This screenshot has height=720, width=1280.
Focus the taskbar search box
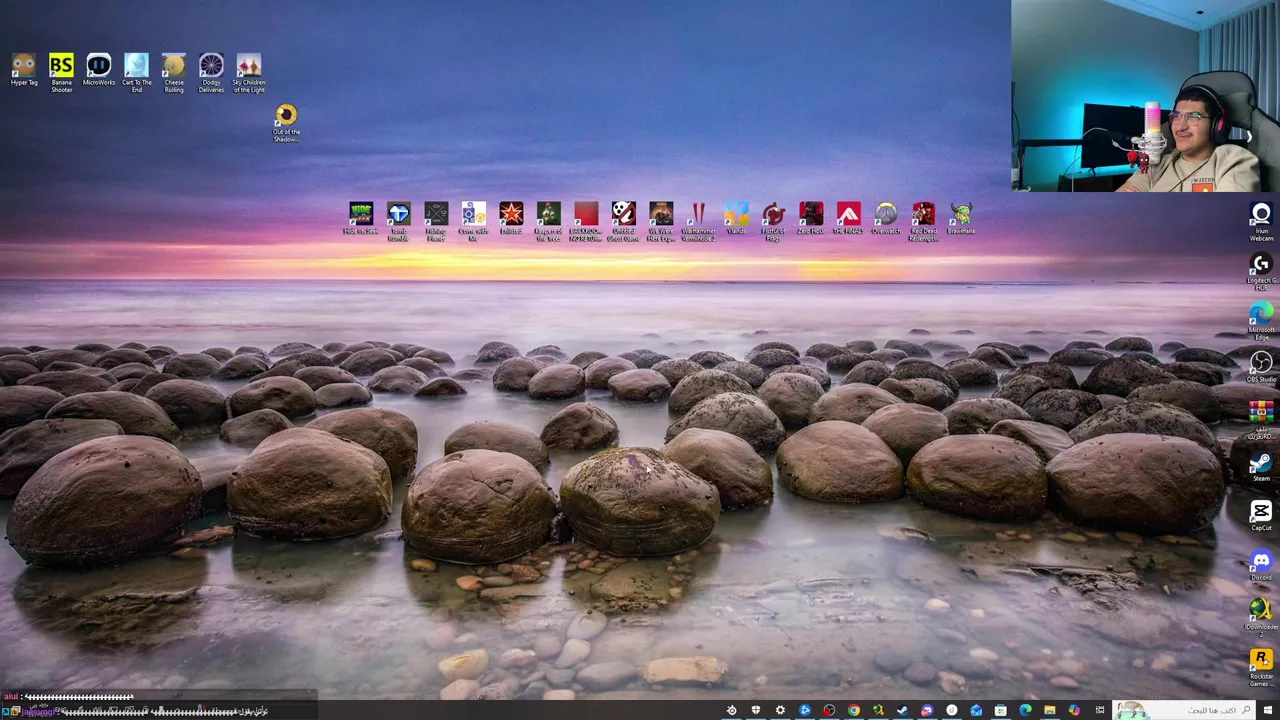pyautogui.click(x=1184, y=710)
